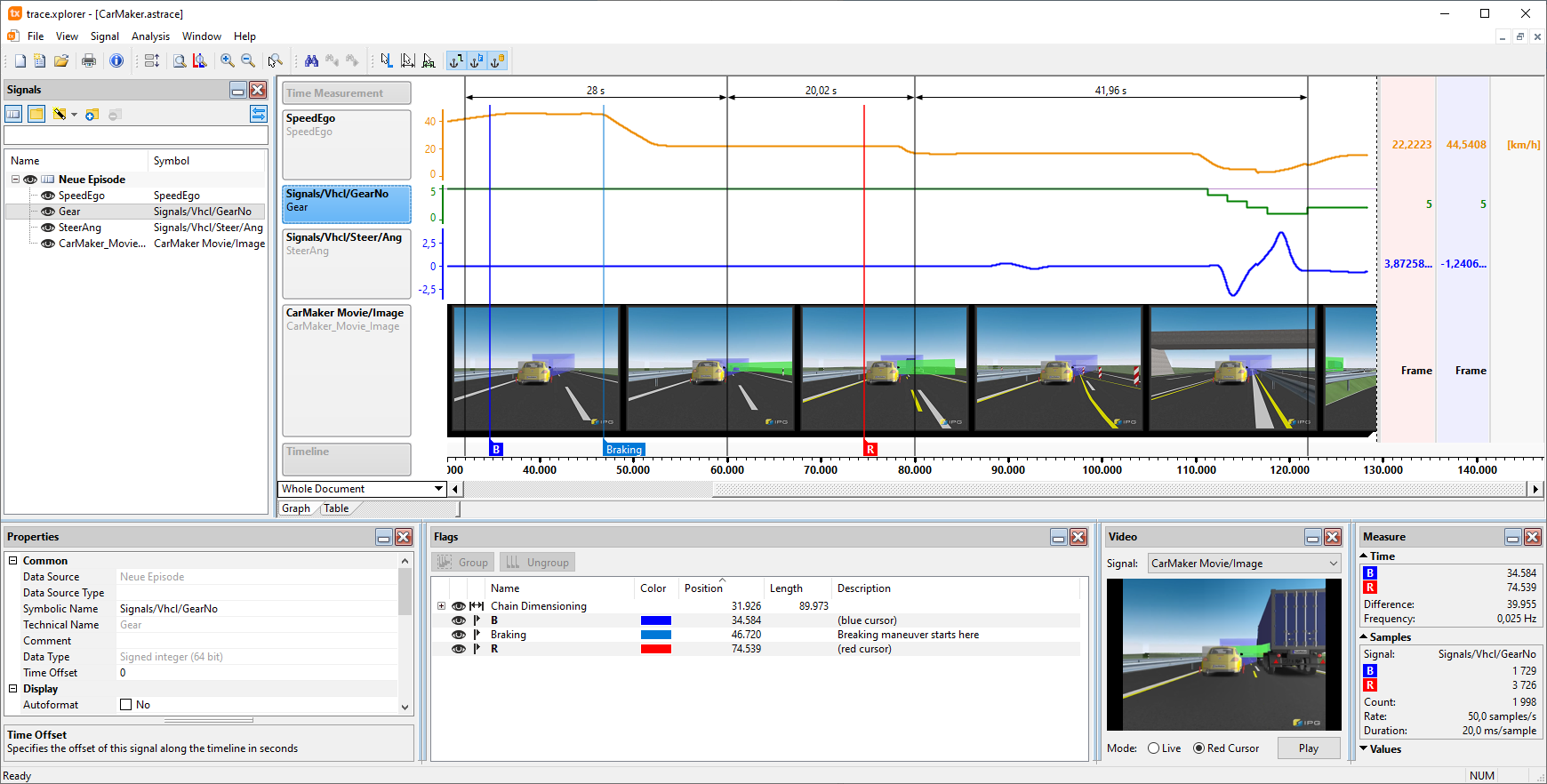The width and height of the screenshot is (1547, 784).
Task: Select the Timeline lane header
Action: [347, 459]
